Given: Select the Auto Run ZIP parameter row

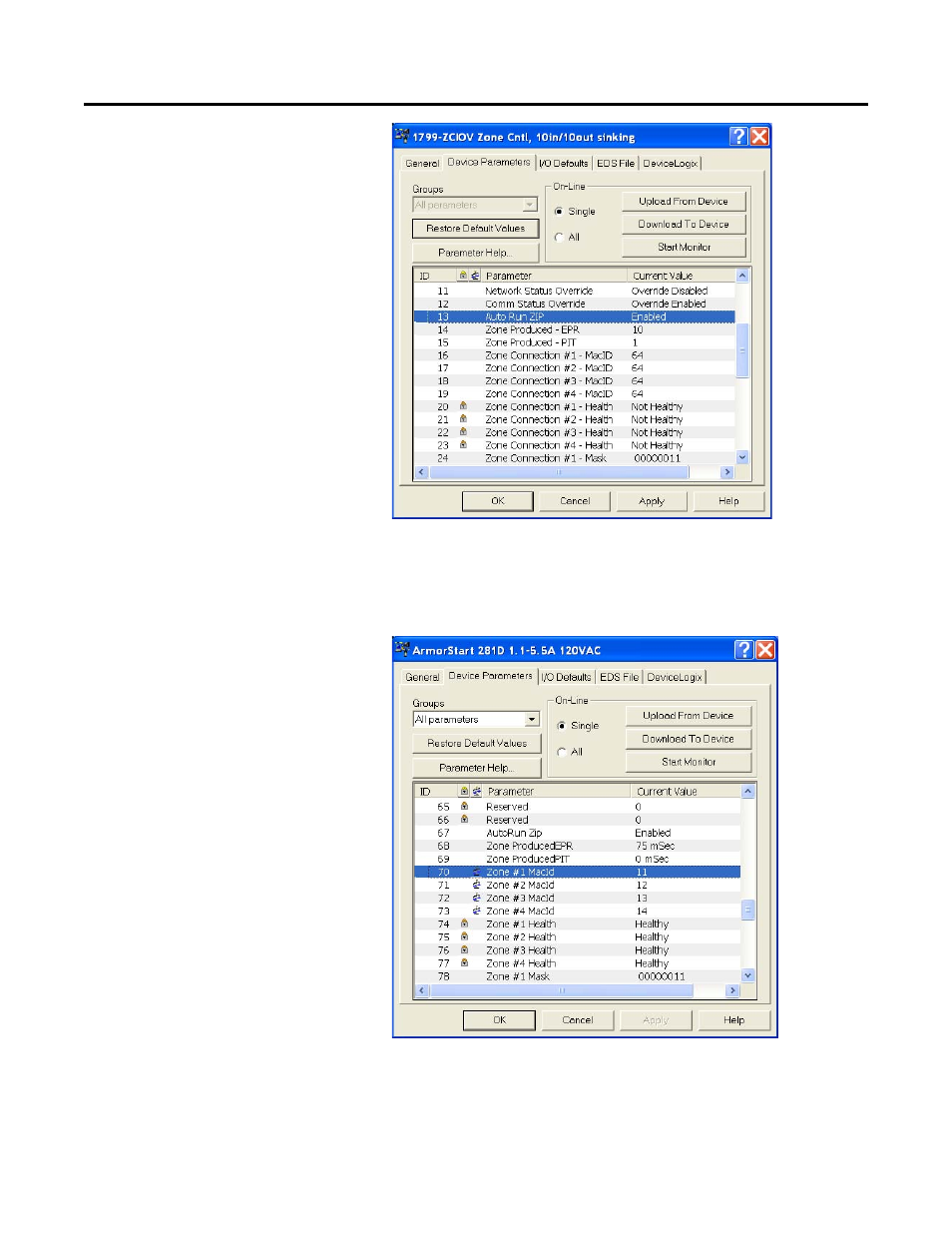Looking at the screenshot, I should click(575, 316).
